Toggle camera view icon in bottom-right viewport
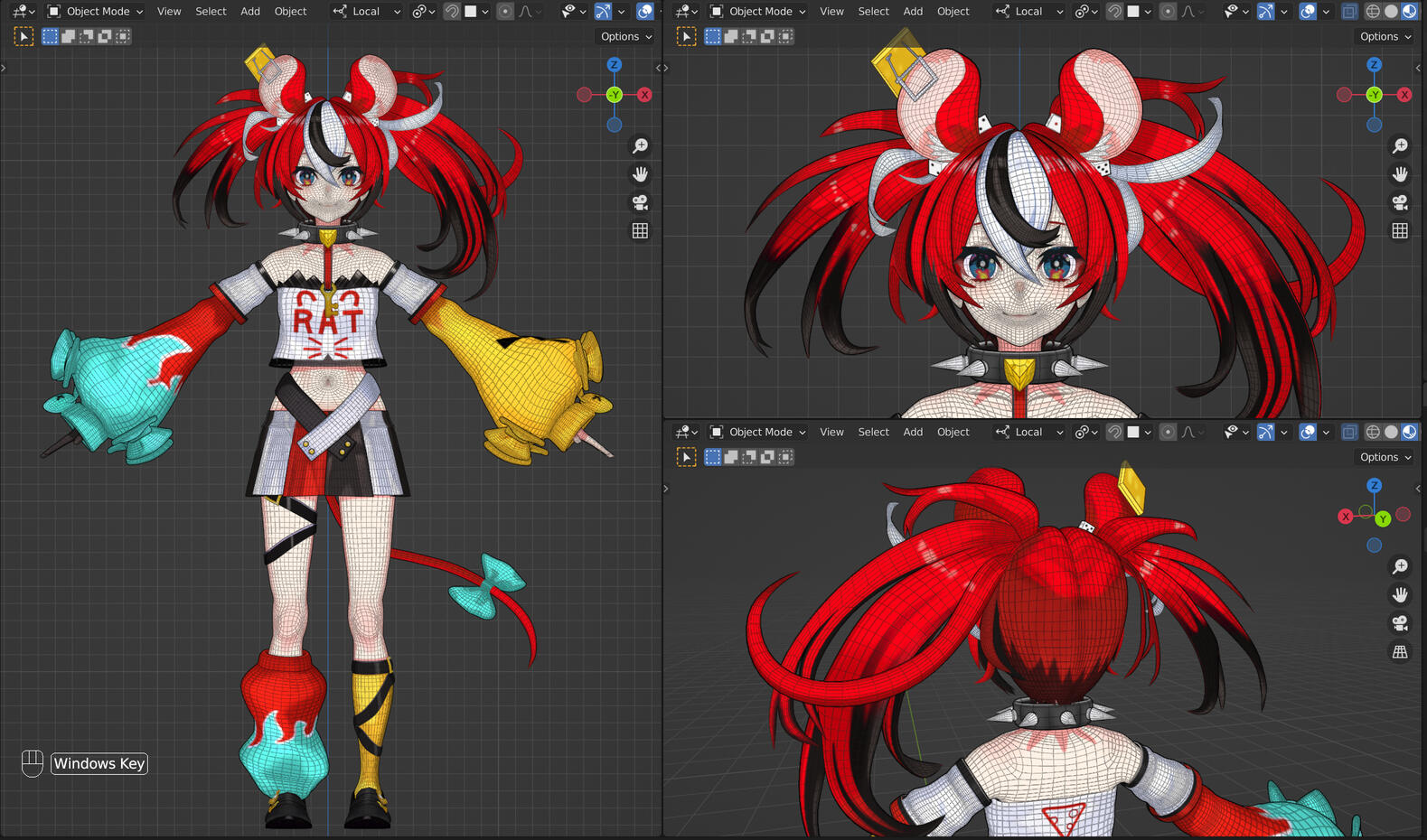The width and height of the screenshot is (1427, 840). click(1400, 623)
